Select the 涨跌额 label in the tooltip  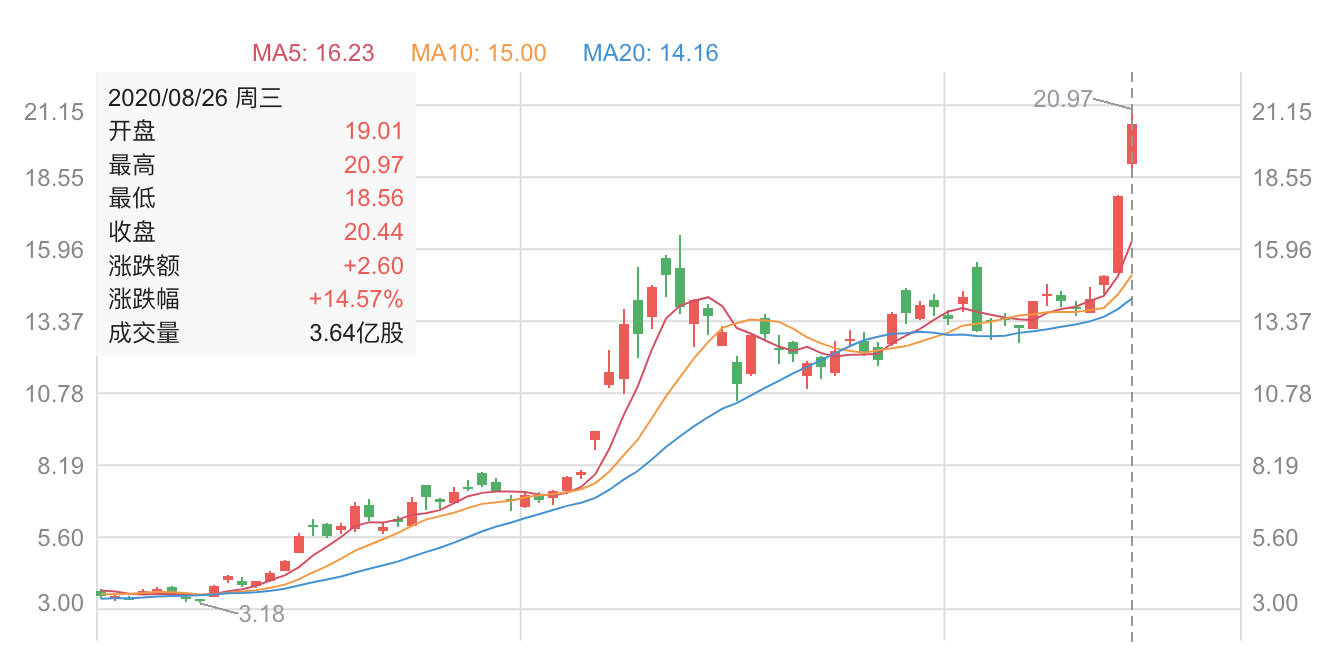point(144,266)
